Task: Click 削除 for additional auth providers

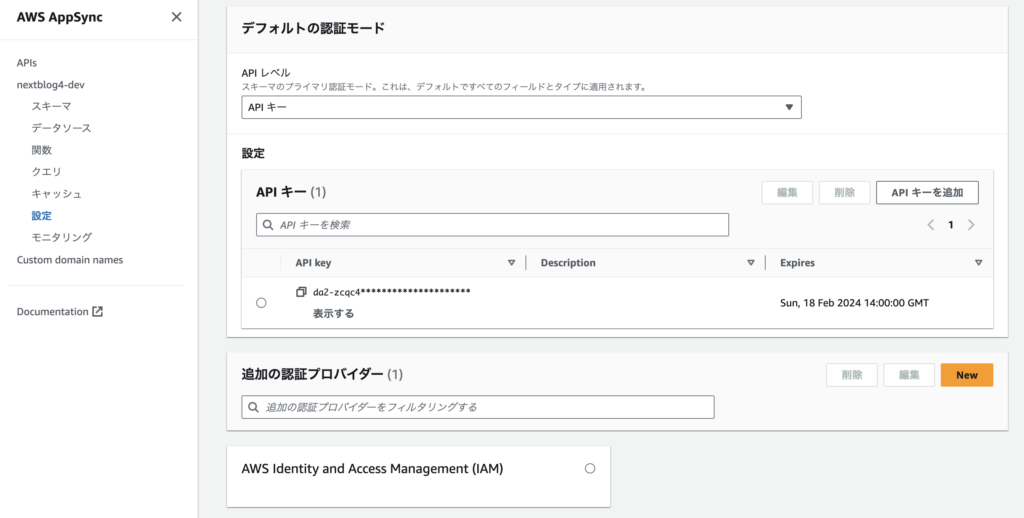Action: 852,375
